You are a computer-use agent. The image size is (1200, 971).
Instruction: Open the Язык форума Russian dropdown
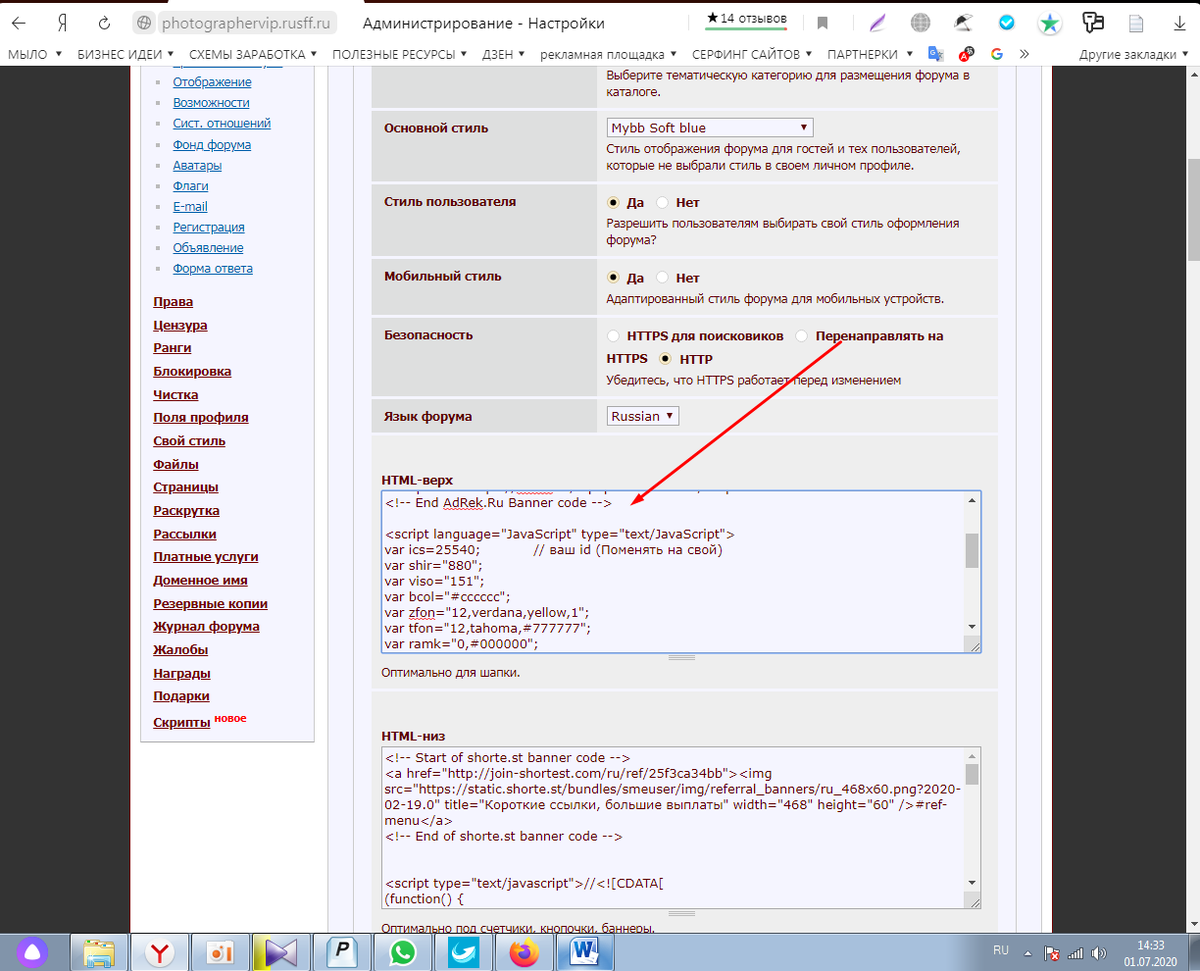coord(643,416)
